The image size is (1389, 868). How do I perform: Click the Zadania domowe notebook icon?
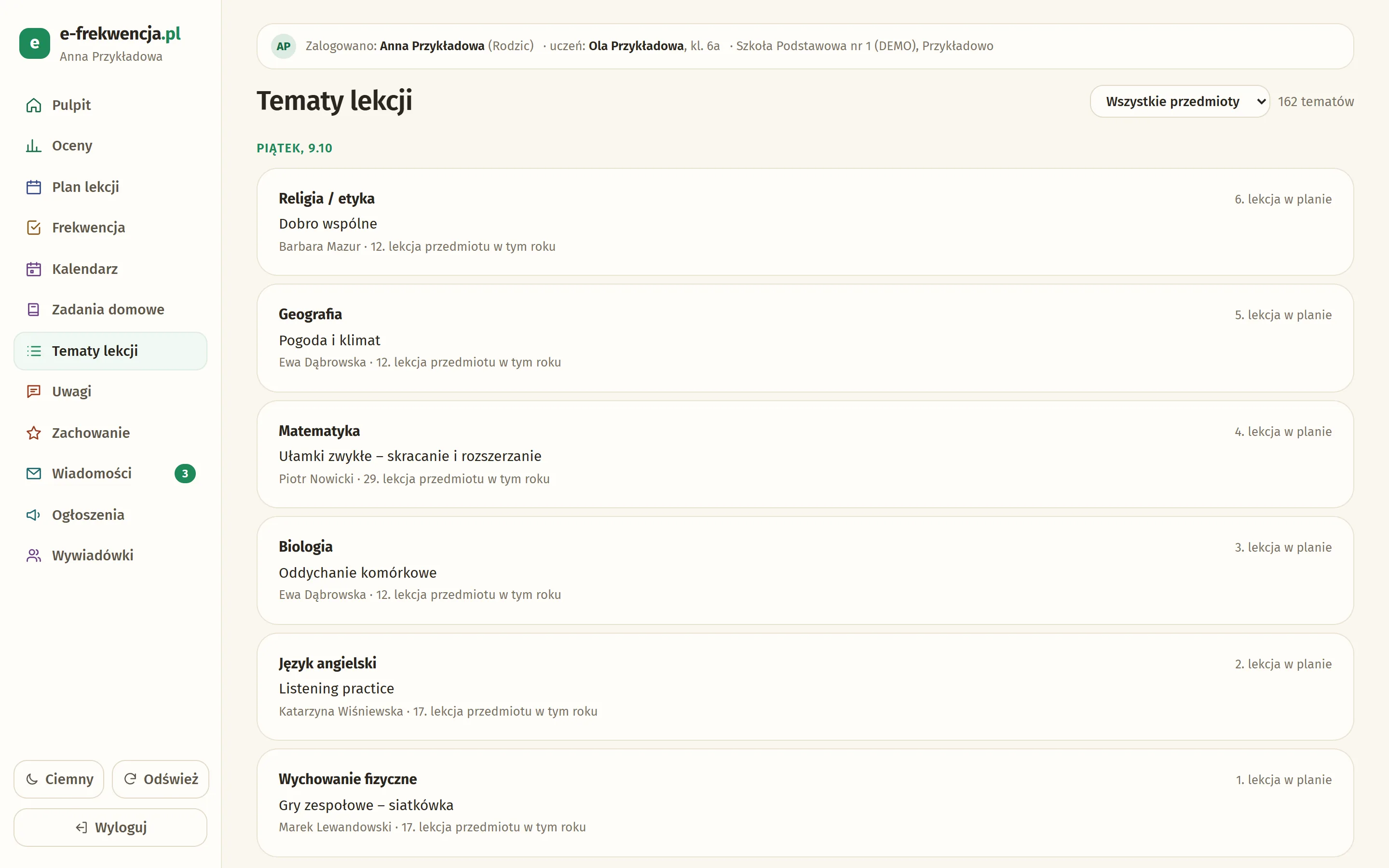point(33,310)
